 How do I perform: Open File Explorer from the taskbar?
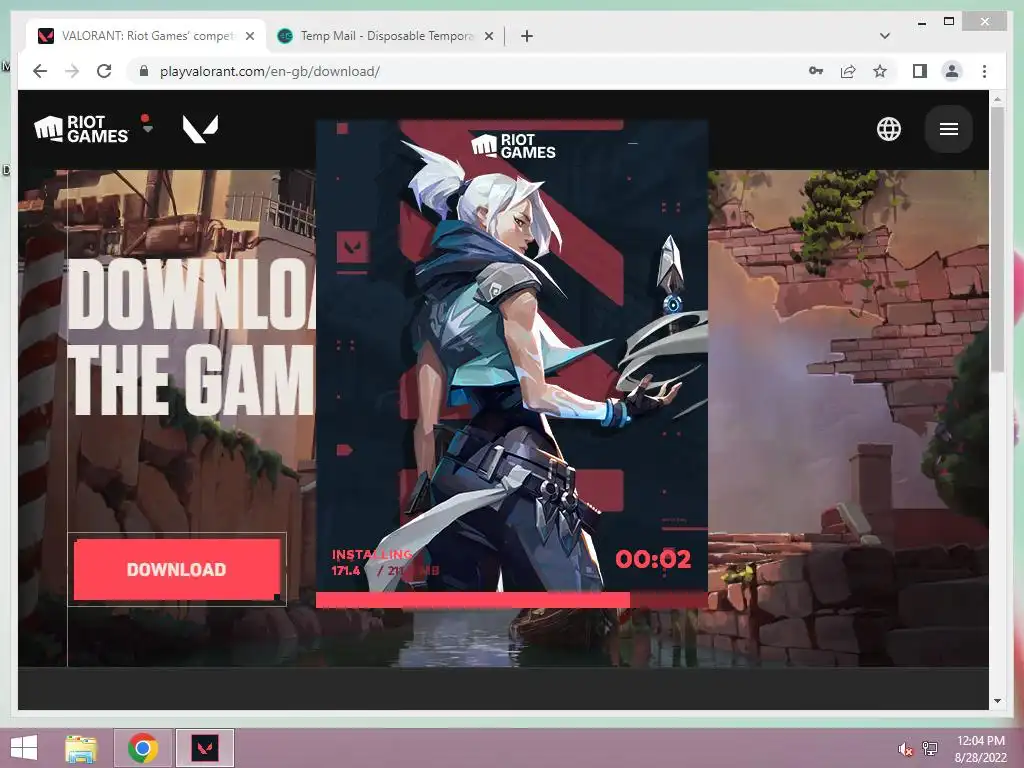[x=81, y=748]
